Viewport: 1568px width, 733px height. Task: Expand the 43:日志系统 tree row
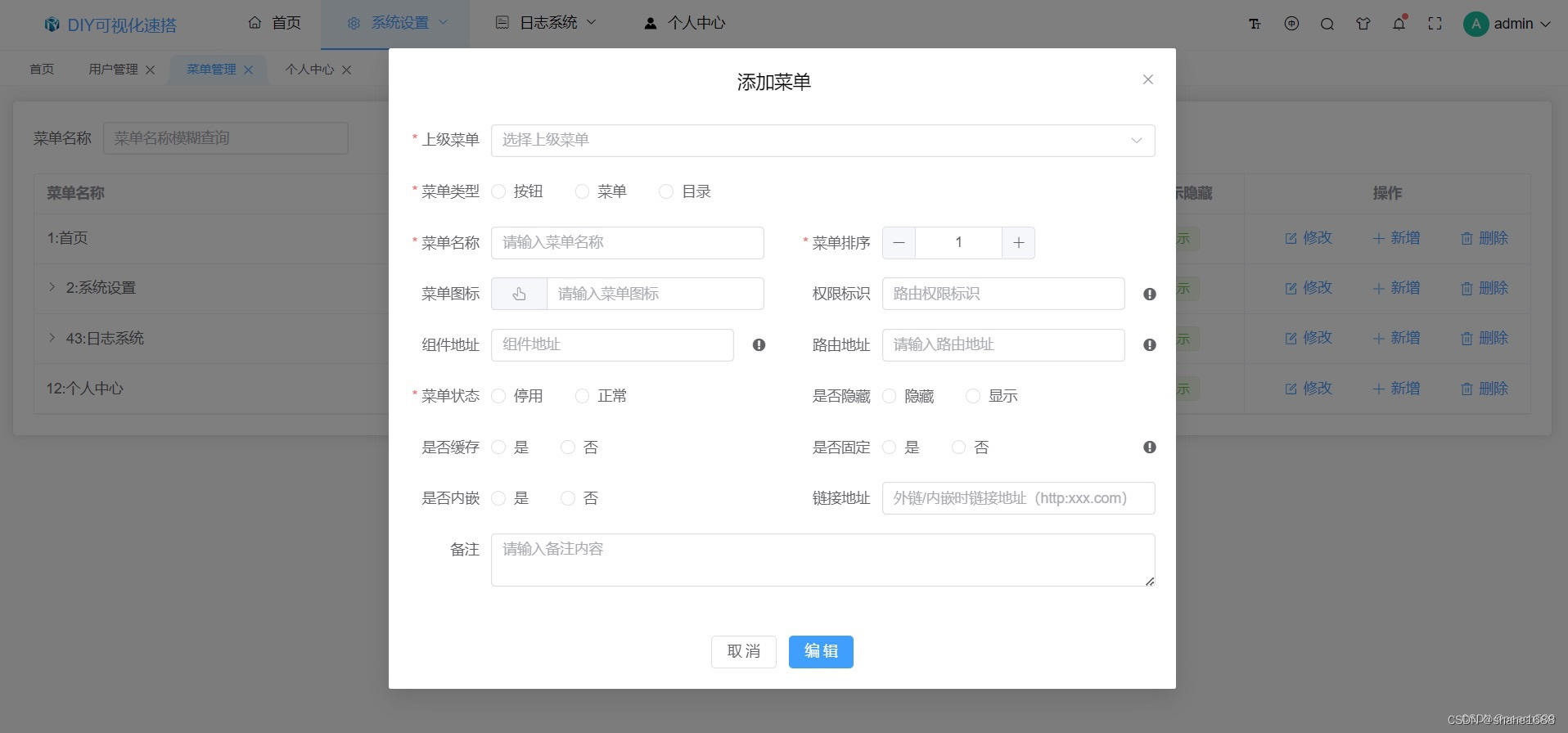52,338
